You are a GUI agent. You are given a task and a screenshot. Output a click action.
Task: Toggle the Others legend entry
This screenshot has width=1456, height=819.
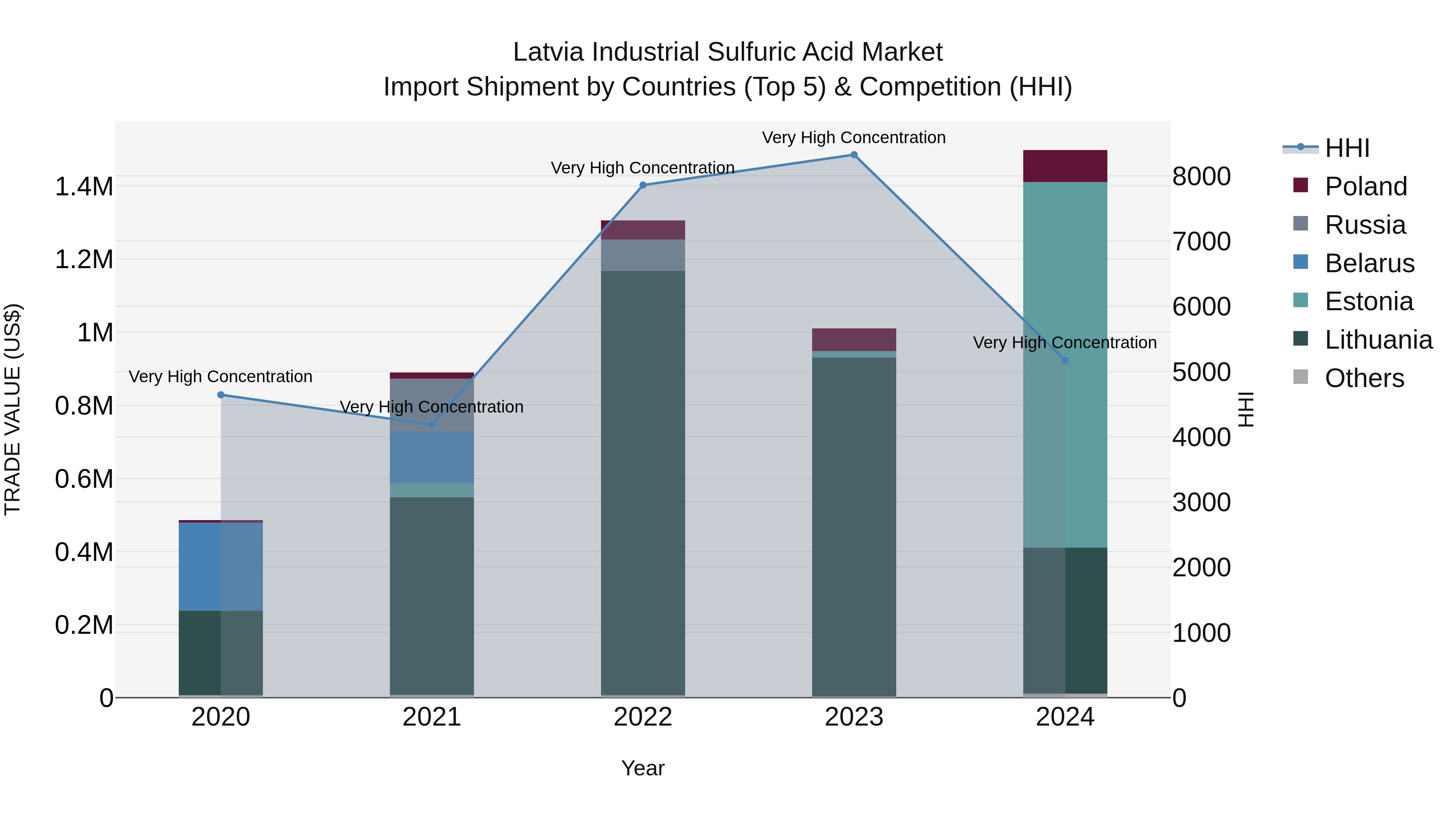(x=1348, y=378)
